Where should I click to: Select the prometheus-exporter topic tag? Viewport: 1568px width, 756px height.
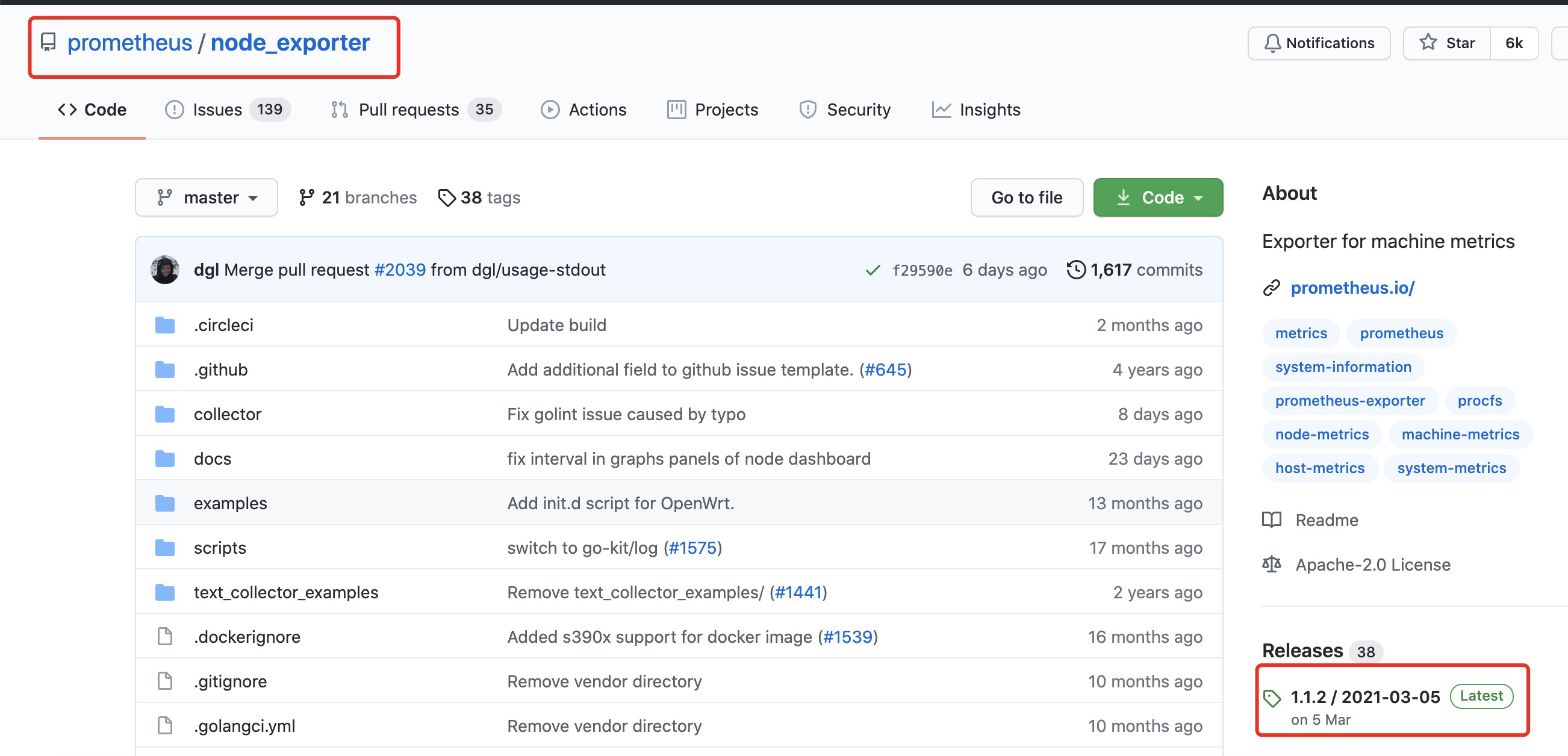pos(1349,400)
